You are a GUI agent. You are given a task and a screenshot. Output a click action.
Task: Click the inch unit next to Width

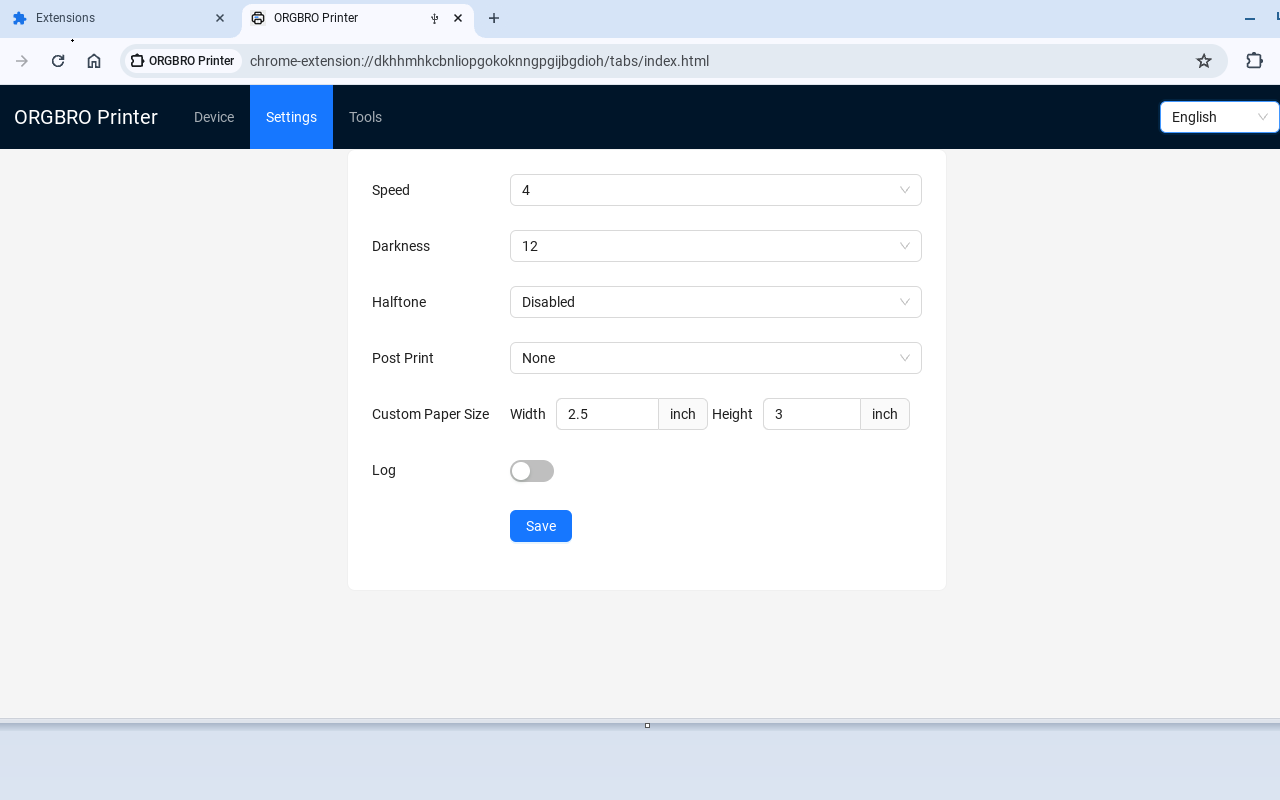tap(683, 414)
